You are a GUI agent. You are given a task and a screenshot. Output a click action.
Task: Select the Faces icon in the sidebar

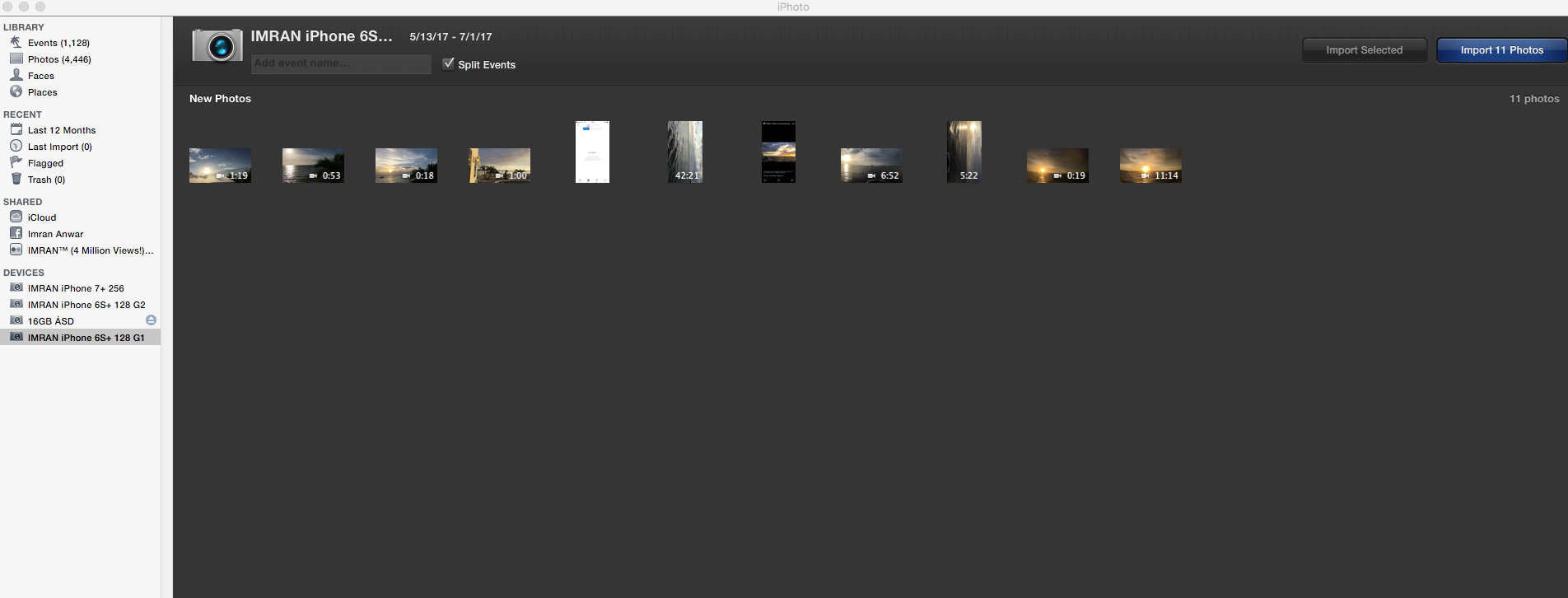click(16, 75)
